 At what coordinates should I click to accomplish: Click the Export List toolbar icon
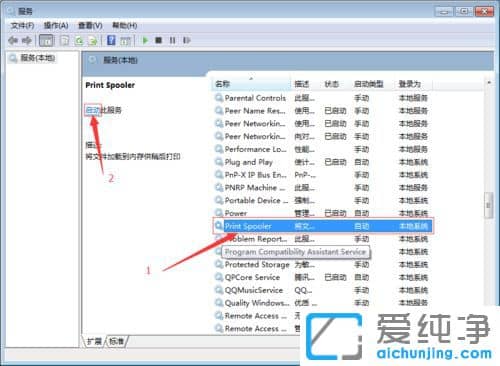(93, 41)
